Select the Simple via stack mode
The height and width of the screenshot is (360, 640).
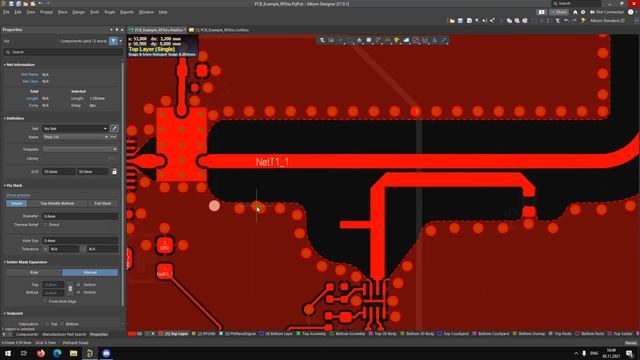click(x=16, y=203)
